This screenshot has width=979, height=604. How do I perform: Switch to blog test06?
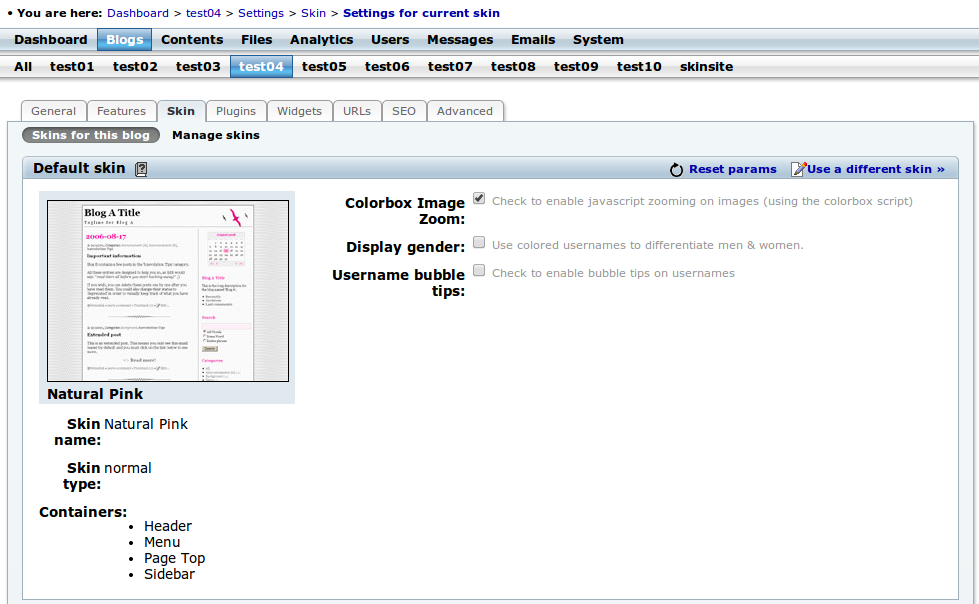pyautogui.click(x=387, y=67)
